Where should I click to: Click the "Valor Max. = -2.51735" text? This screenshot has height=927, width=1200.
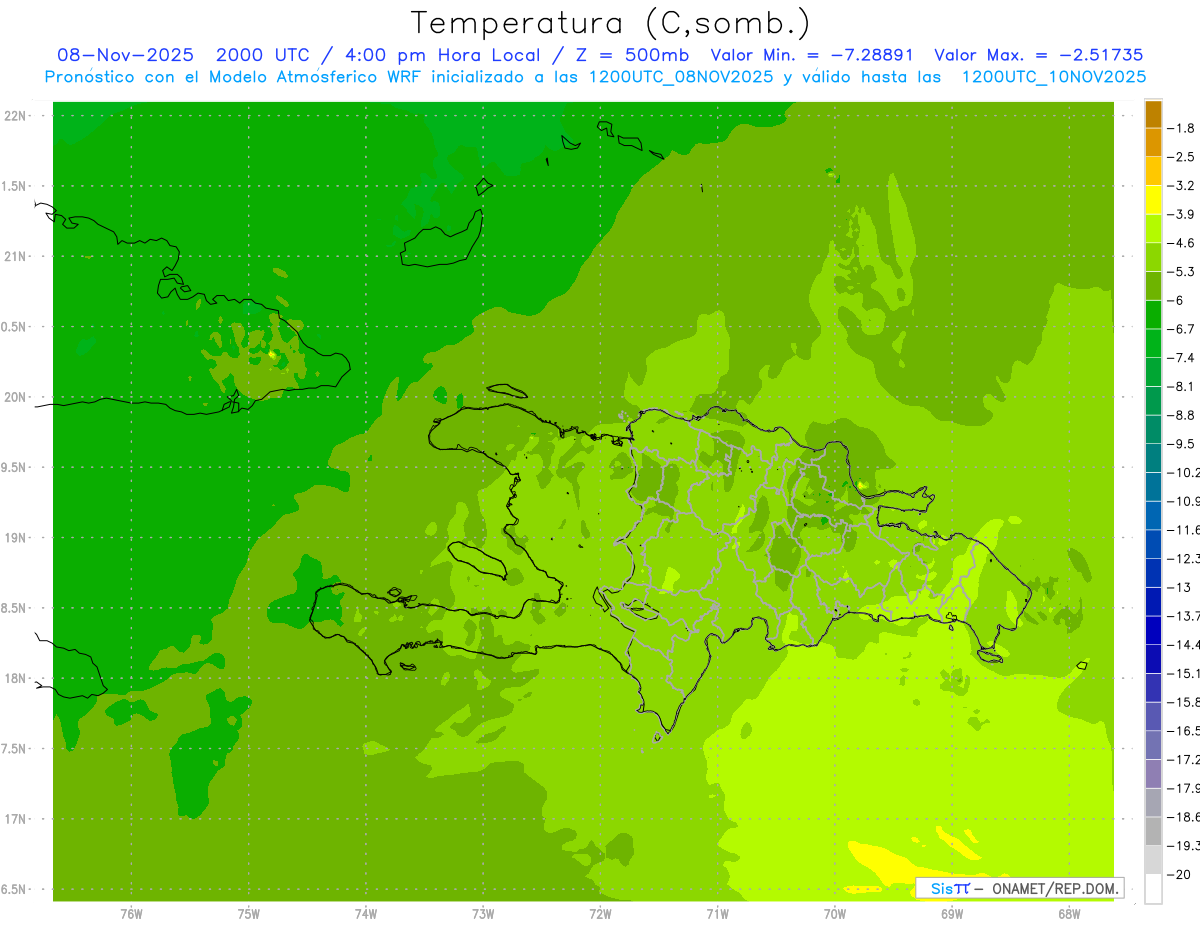pos(1038,55)
